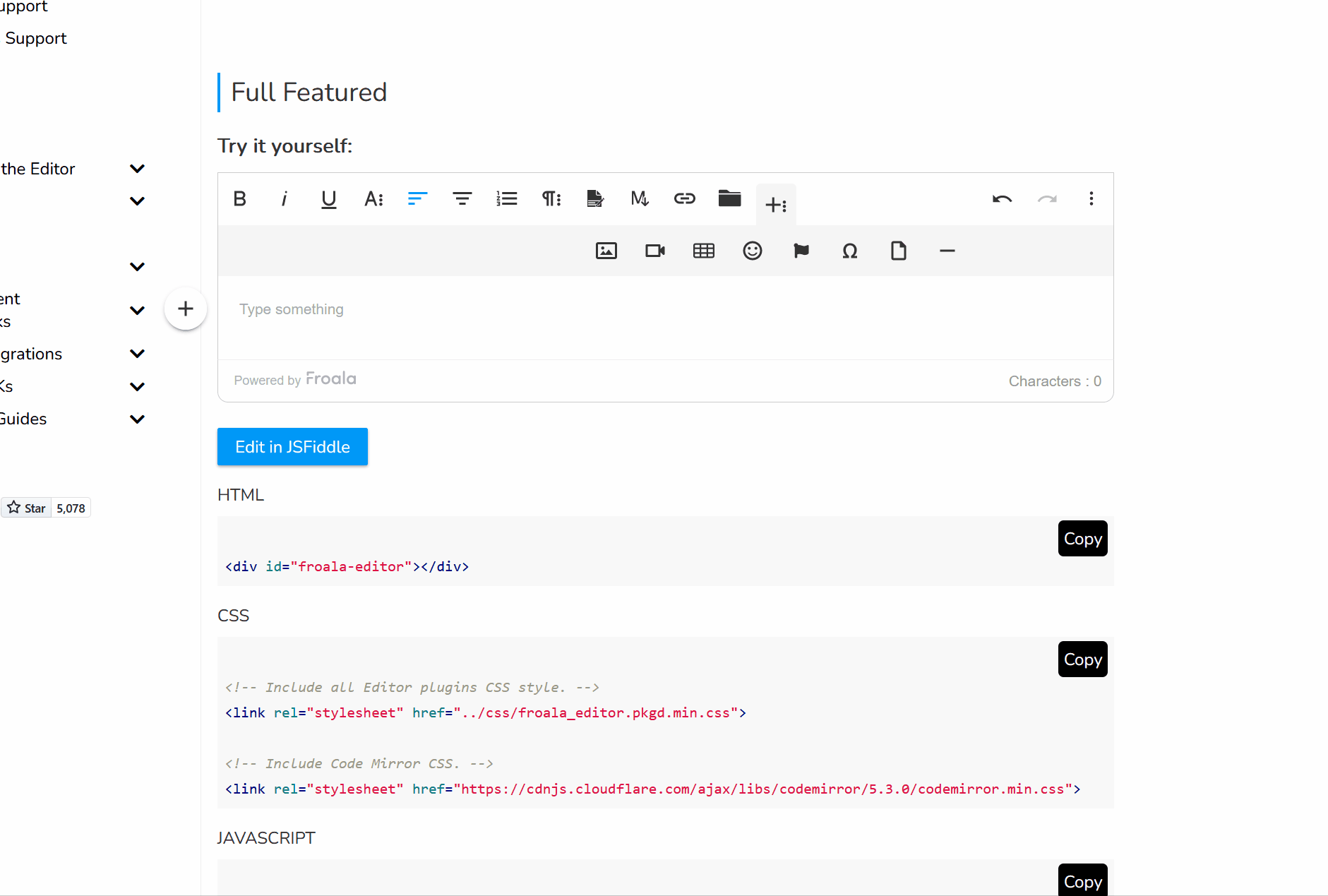Expand the chevron above the 'ent' section
Screen dimensions: 1328x896
point(138,267)
